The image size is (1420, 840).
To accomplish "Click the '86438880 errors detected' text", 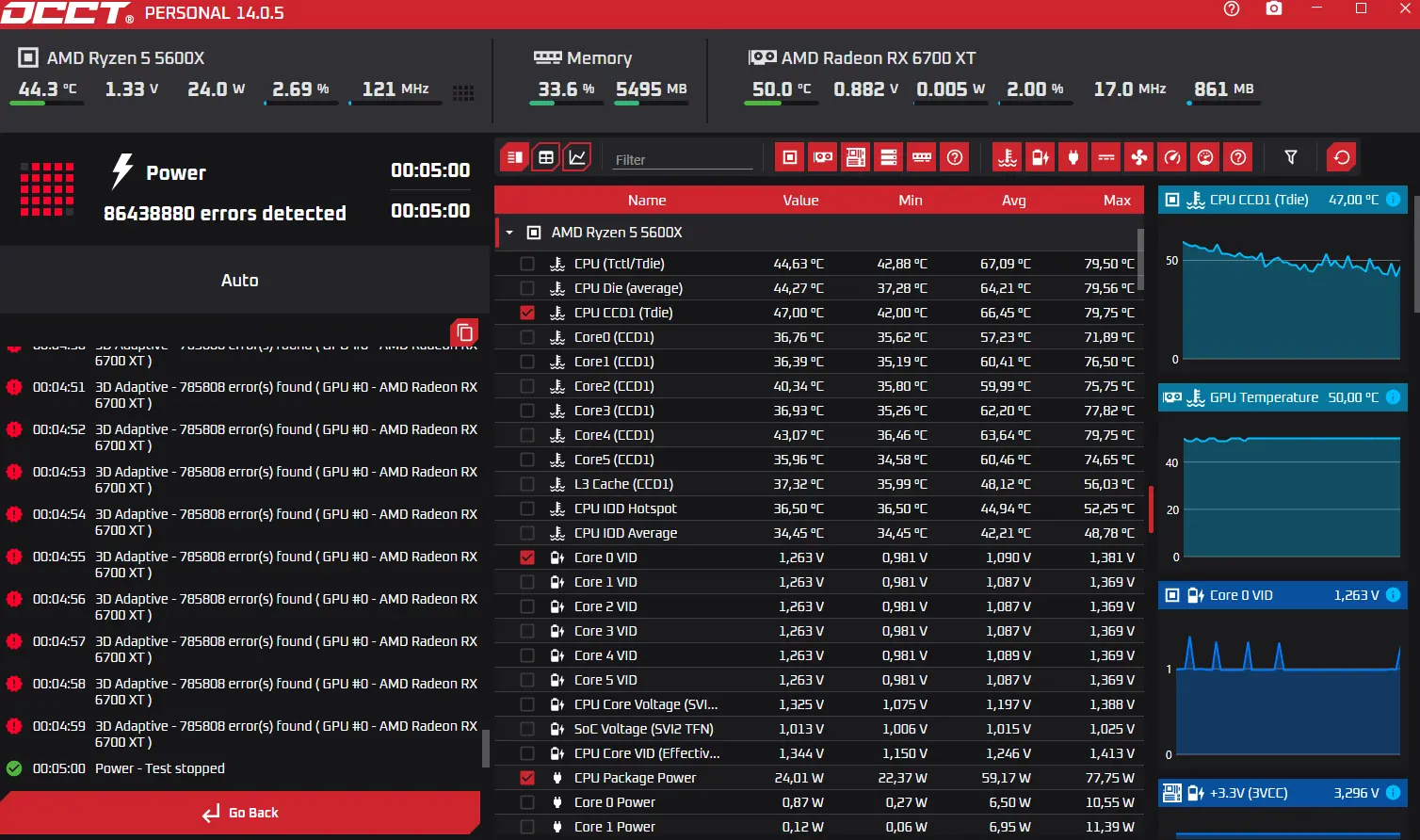I will pyautogui.click(x=225, y=214).
